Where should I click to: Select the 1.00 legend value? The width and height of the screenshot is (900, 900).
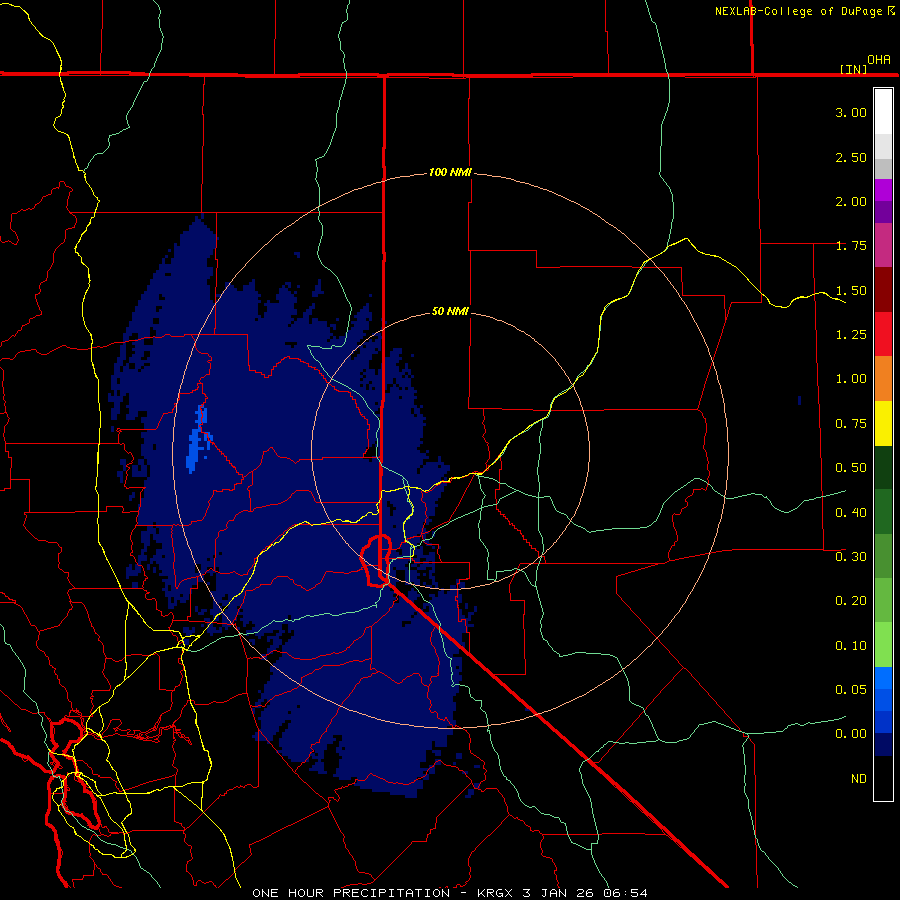851,379
